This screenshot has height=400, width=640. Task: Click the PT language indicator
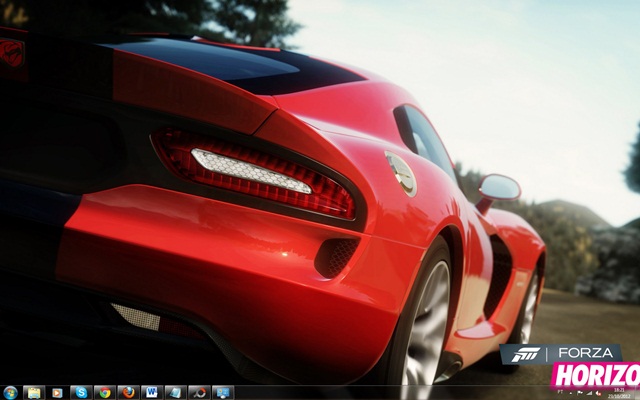point(560,392)
